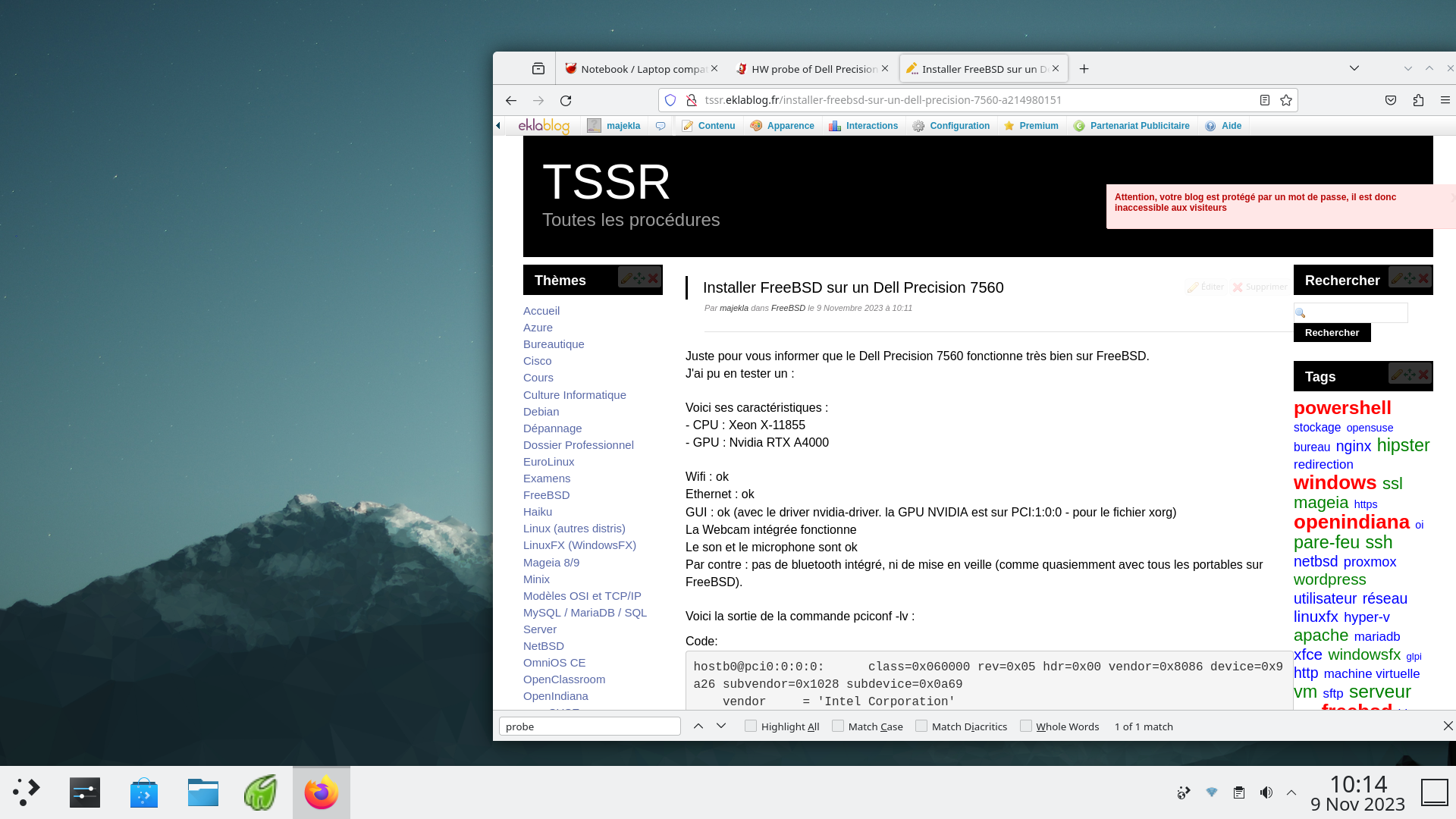Enable the Whole Words checkbox

point(1026,726)
